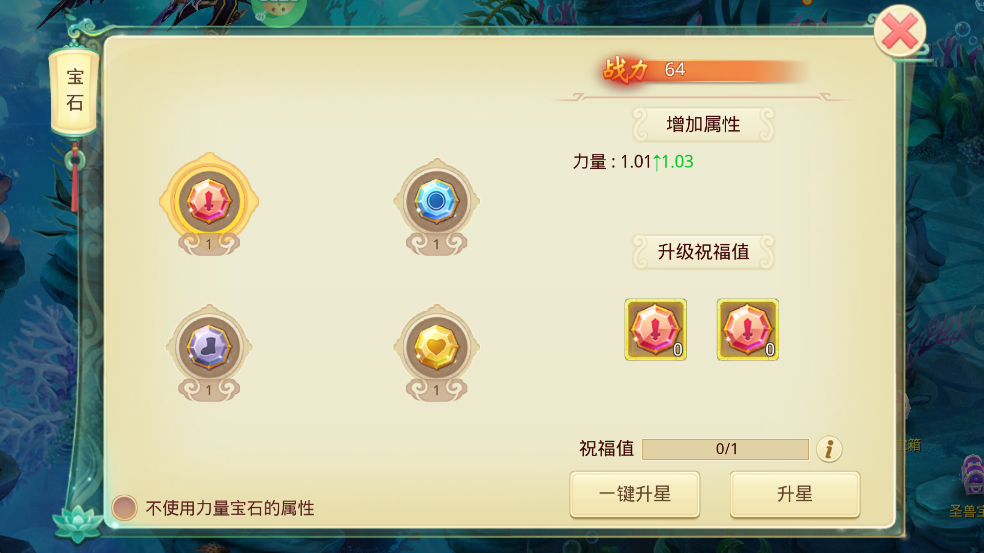Tap the green avatar icon at top
The image size is (984, 553).
click(279, 11)
